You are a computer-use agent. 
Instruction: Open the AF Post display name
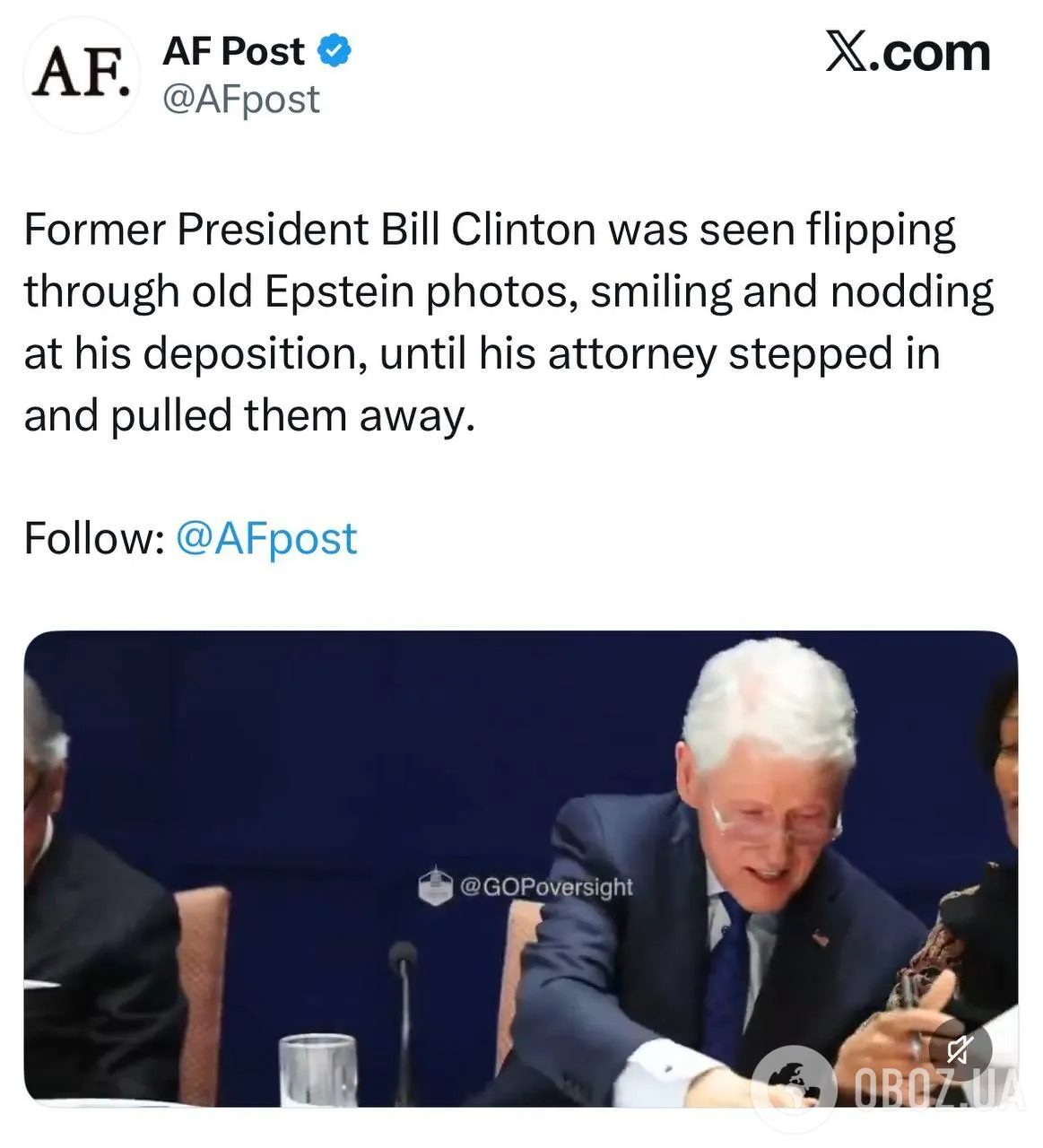(233, 51)
